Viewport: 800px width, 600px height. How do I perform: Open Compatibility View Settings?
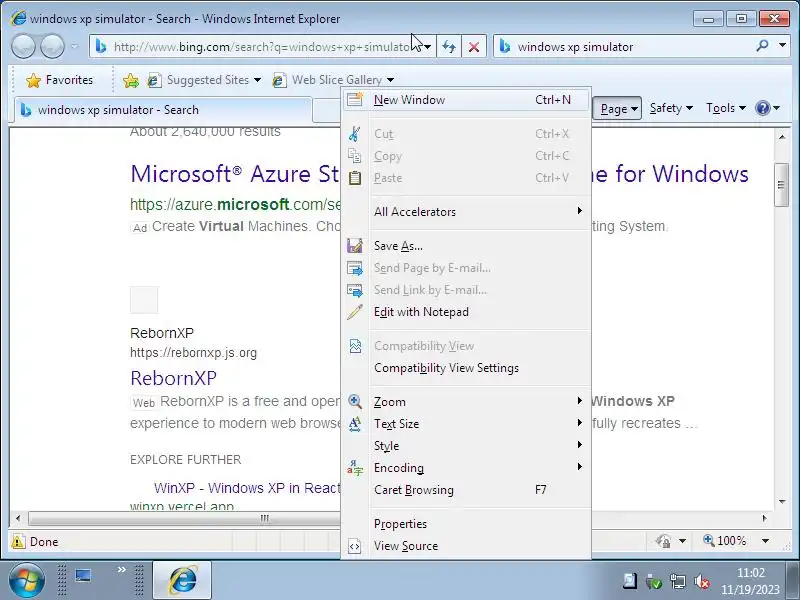click(466, 368)
